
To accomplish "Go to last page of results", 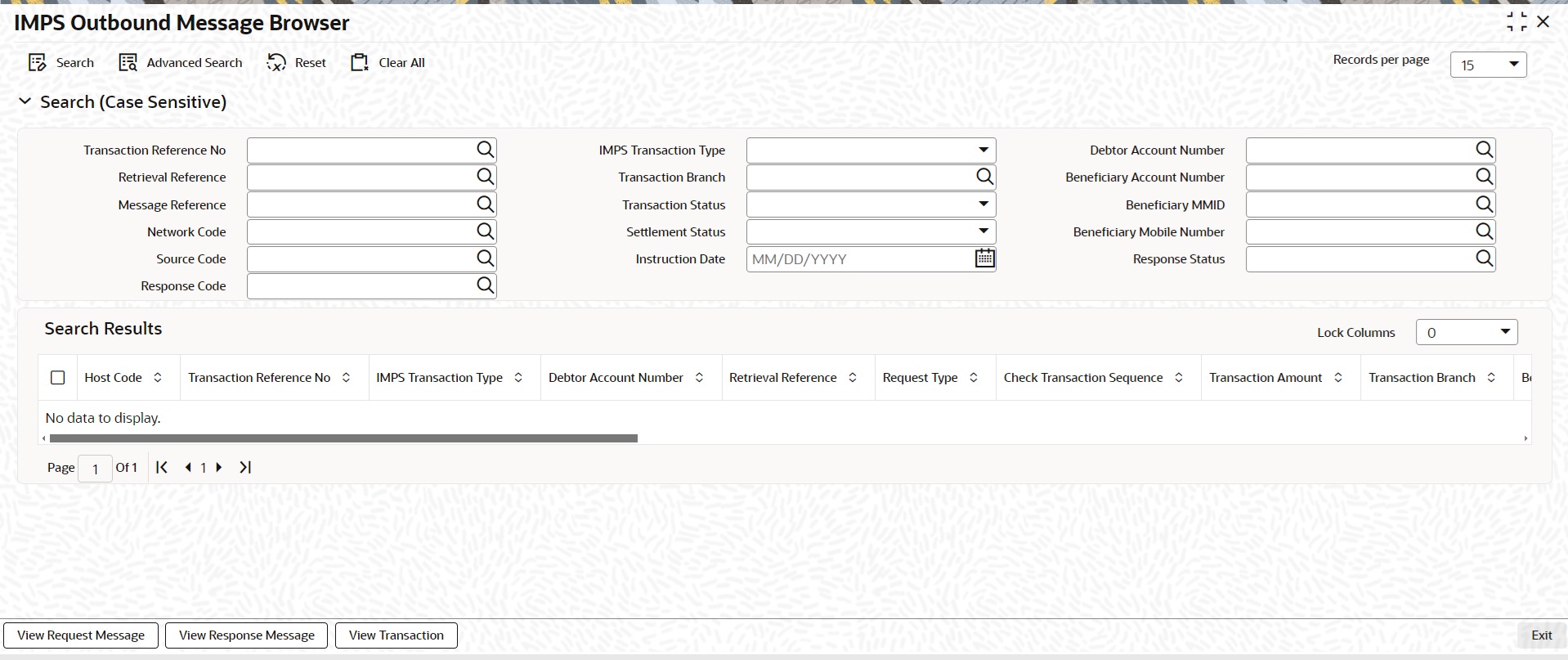I will click(245, 467).
